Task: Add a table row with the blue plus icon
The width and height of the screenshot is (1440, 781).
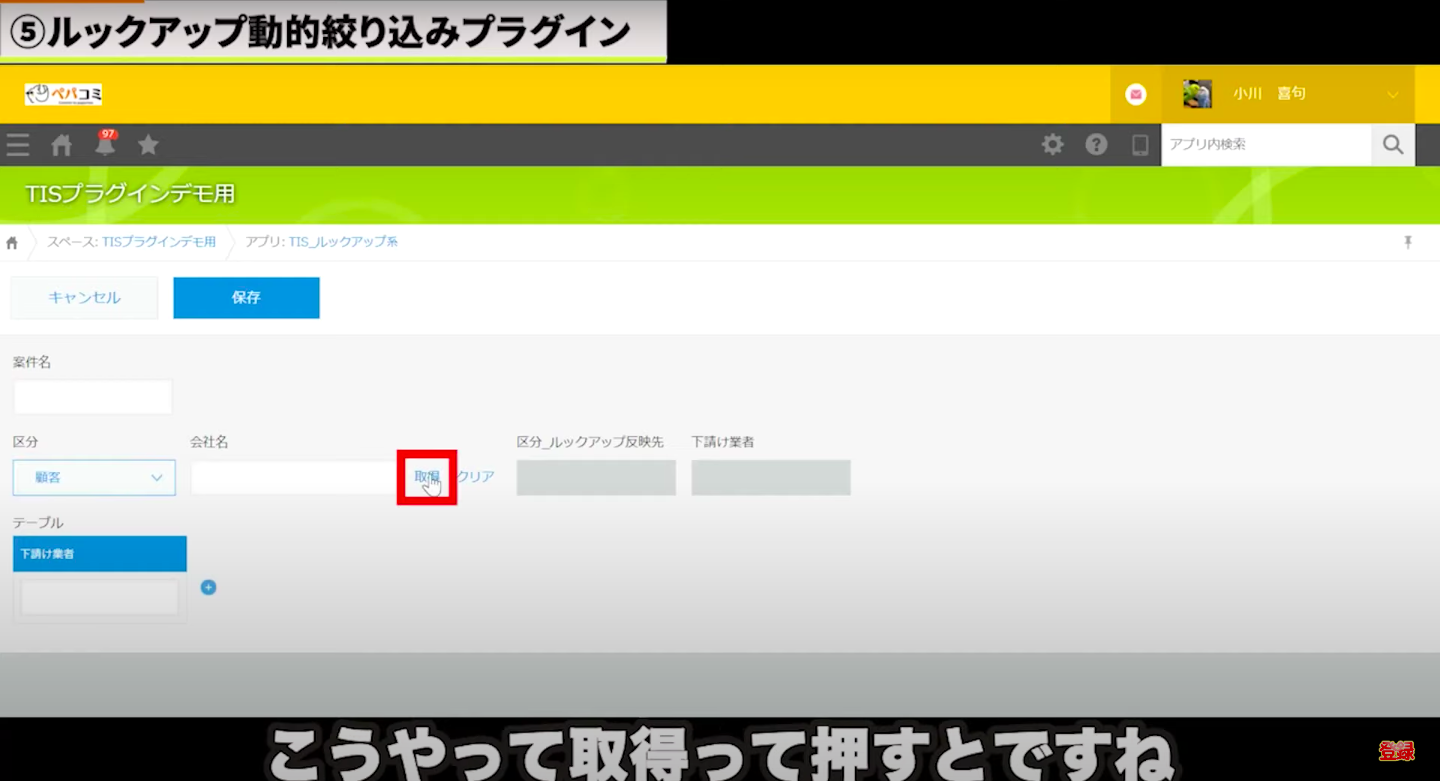Action: tap(208, 587)
